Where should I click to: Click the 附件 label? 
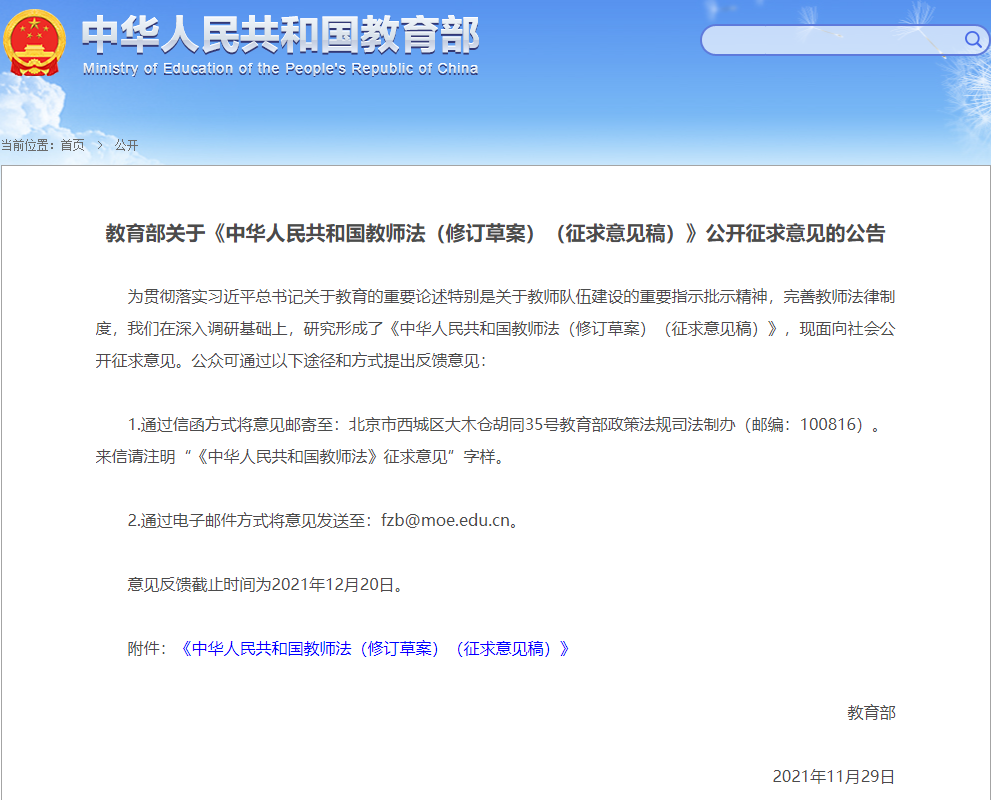143,648
